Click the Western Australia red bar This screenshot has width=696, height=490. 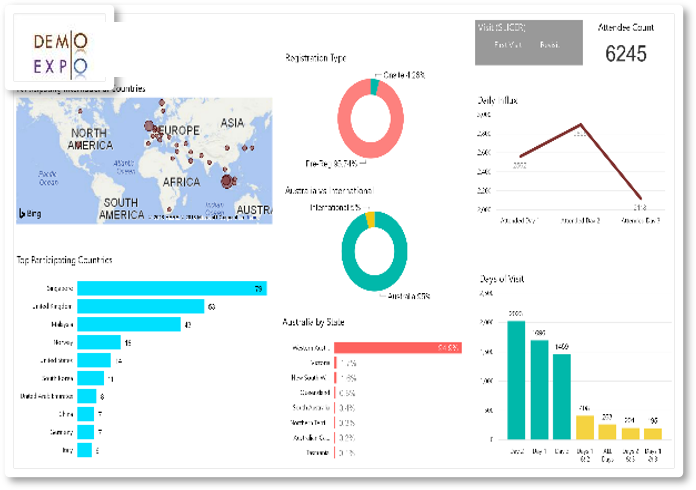(398, 348)
